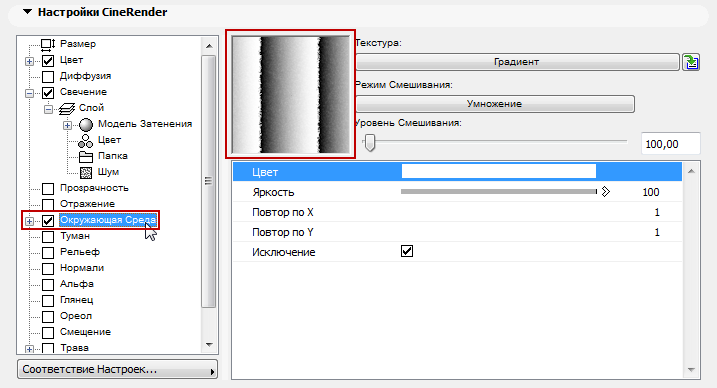
Task: Open the Соответствие Настроек menu button
Action: point(117,369)
